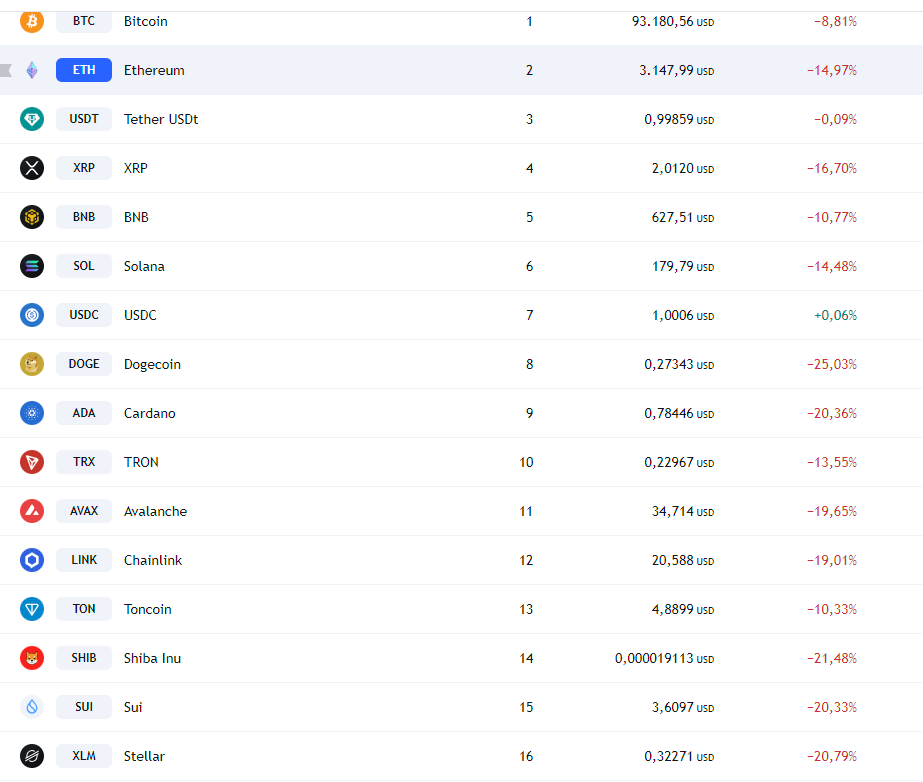Select the price 34,714 USD
The height and width of the screenshot is (782, 923).
point(683,511)
